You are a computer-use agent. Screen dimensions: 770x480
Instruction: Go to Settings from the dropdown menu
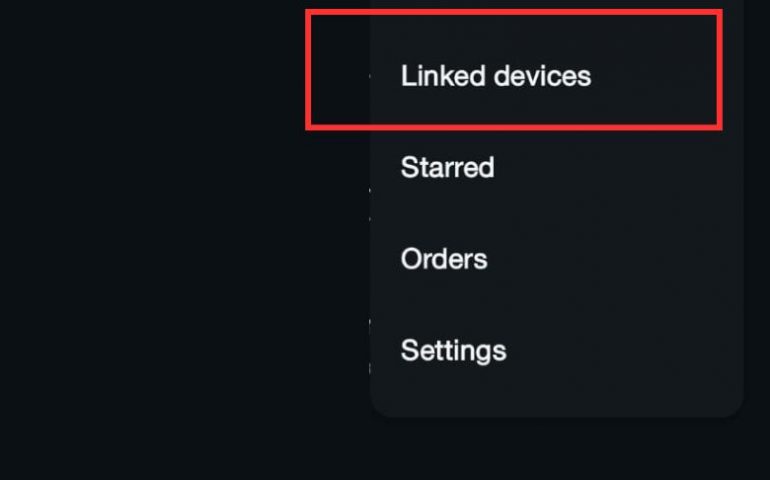click(x=453, y=351)
